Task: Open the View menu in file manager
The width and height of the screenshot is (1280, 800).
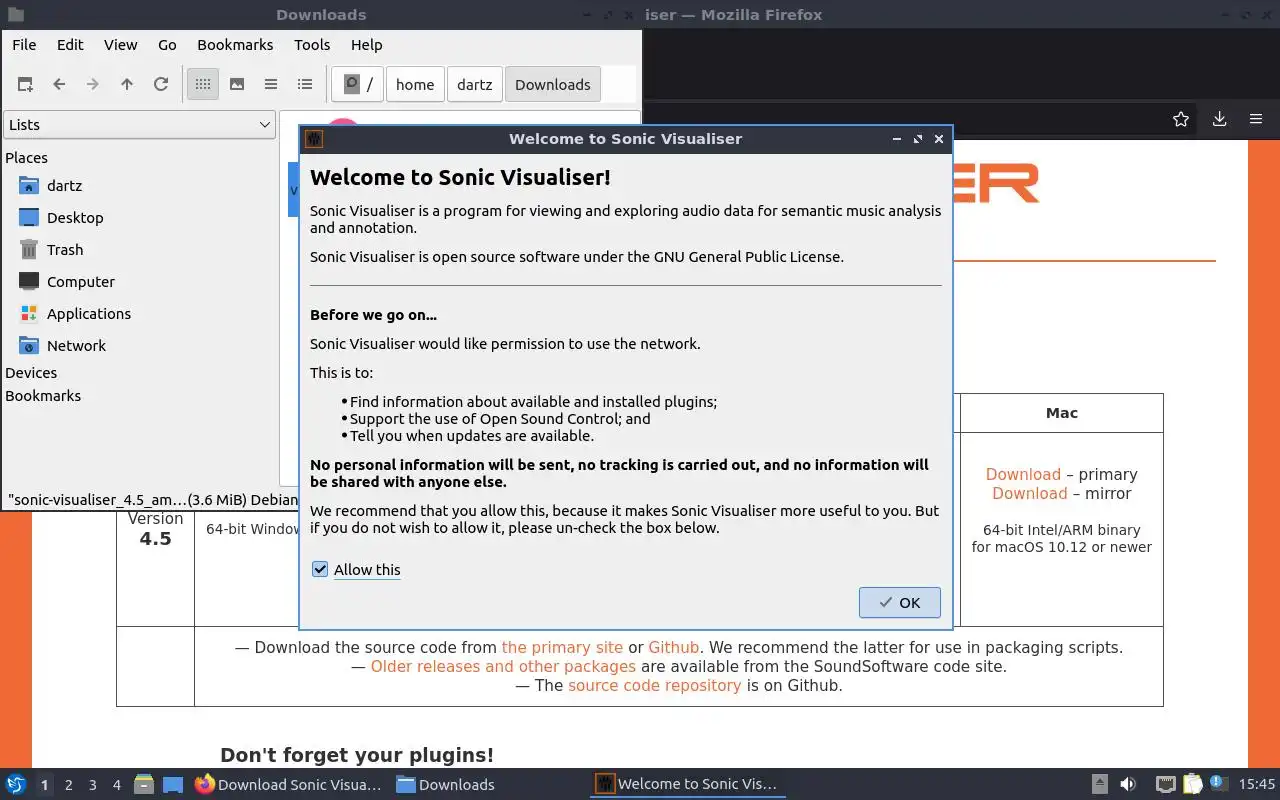Action: point(120,44)
